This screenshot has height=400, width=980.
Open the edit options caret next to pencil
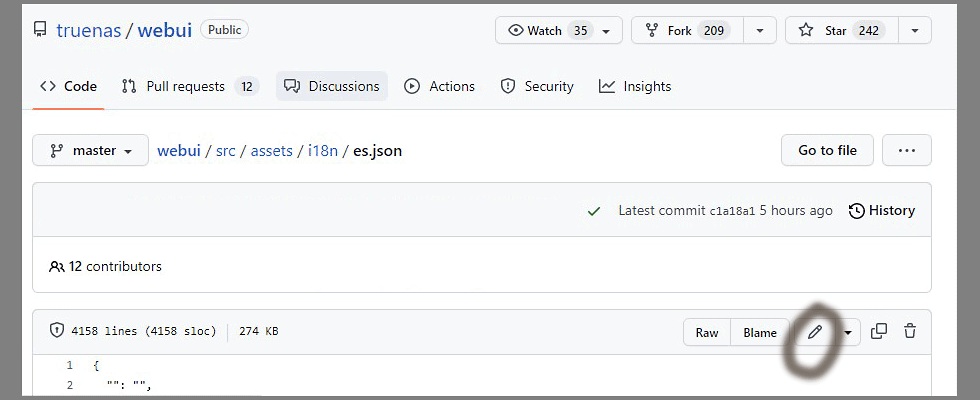tap(848, 332)
